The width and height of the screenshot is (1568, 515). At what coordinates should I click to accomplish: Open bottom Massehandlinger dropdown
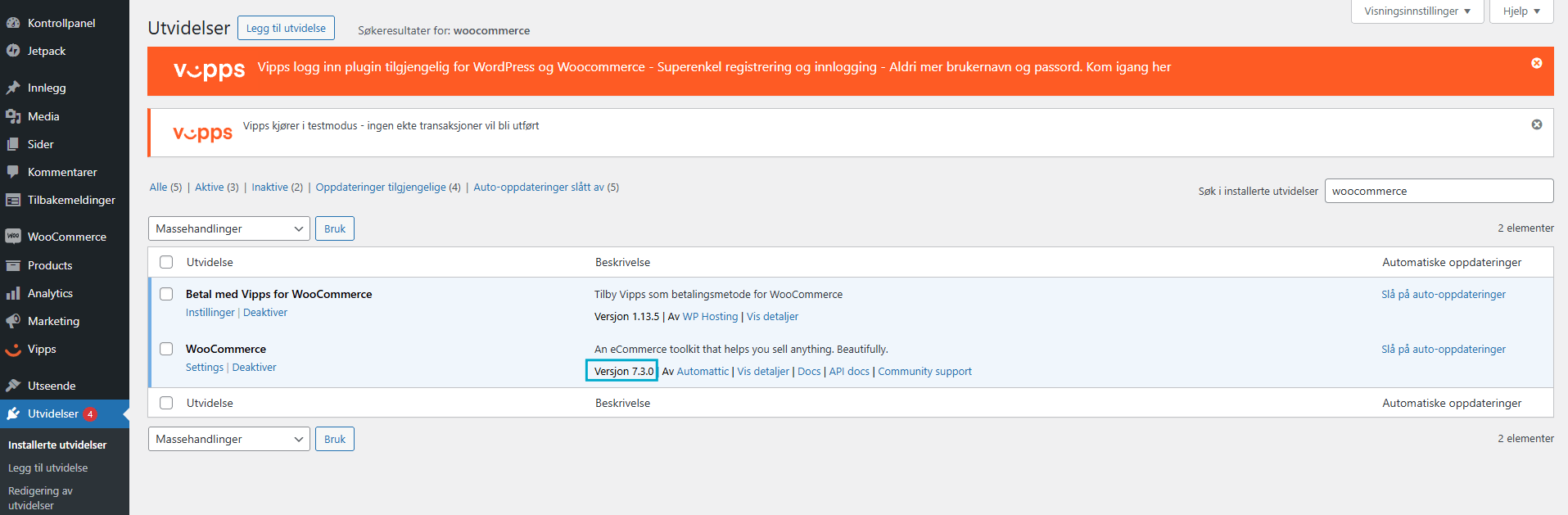229,439
